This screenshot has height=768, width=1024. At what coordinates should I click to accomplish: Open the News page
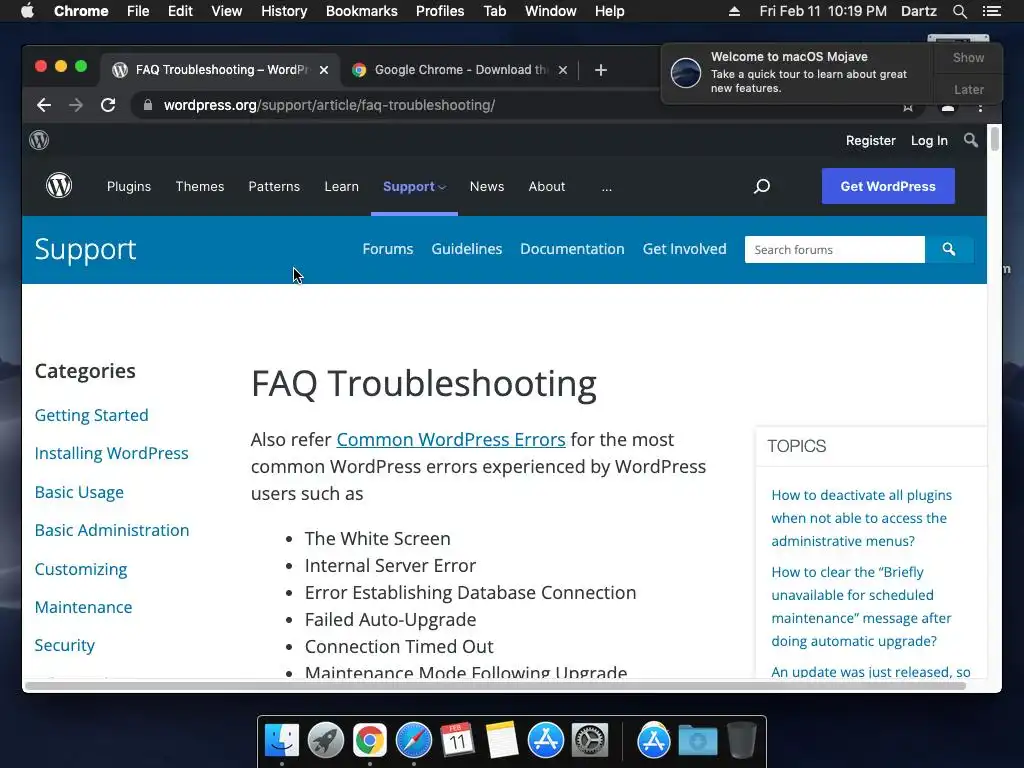pyautogui.click(x=487, y=187)
